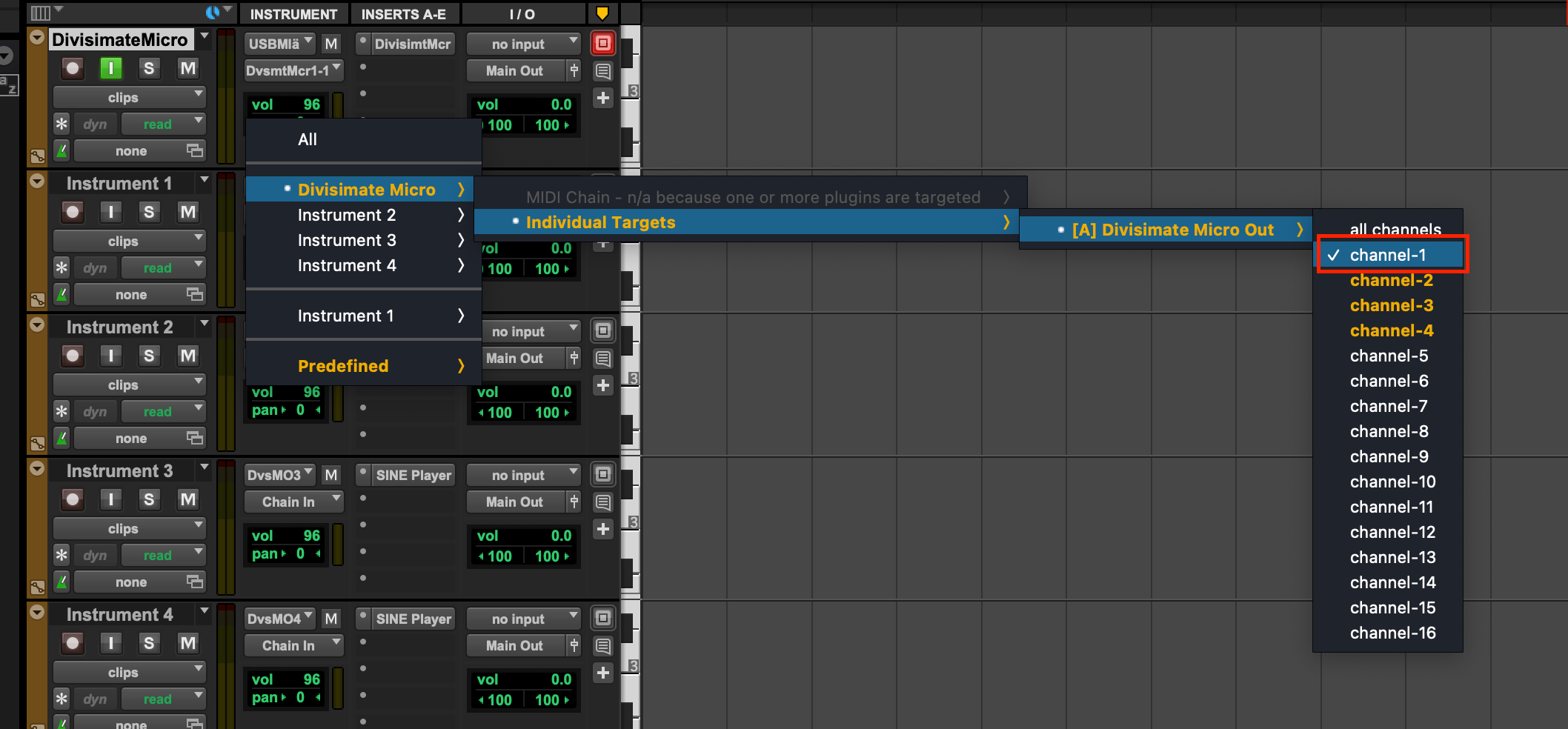
Task: Click the SINE Player insert on Instrument 4
Action: click(x=413, y=619)
